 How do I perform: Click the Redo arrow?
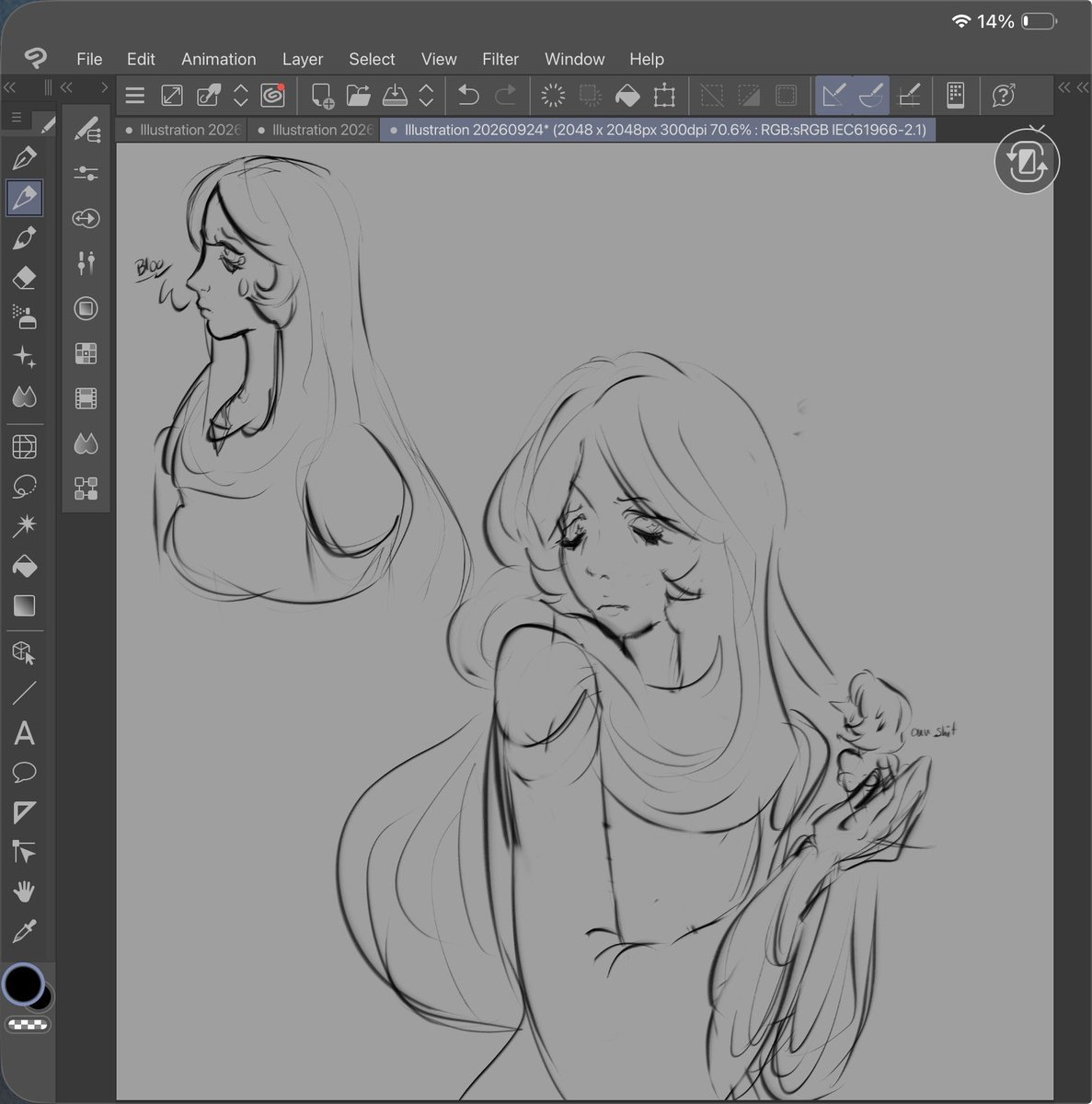coord(505,95)
